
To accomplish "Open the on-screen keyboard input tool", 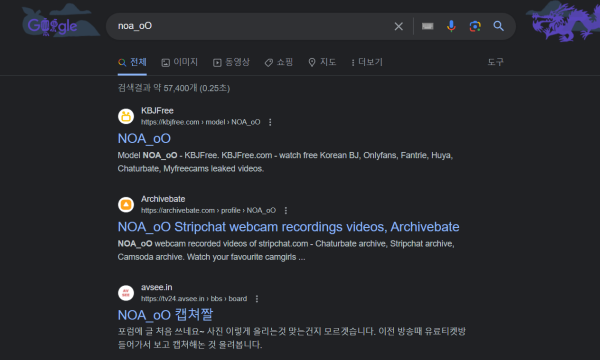I will 427,26.
